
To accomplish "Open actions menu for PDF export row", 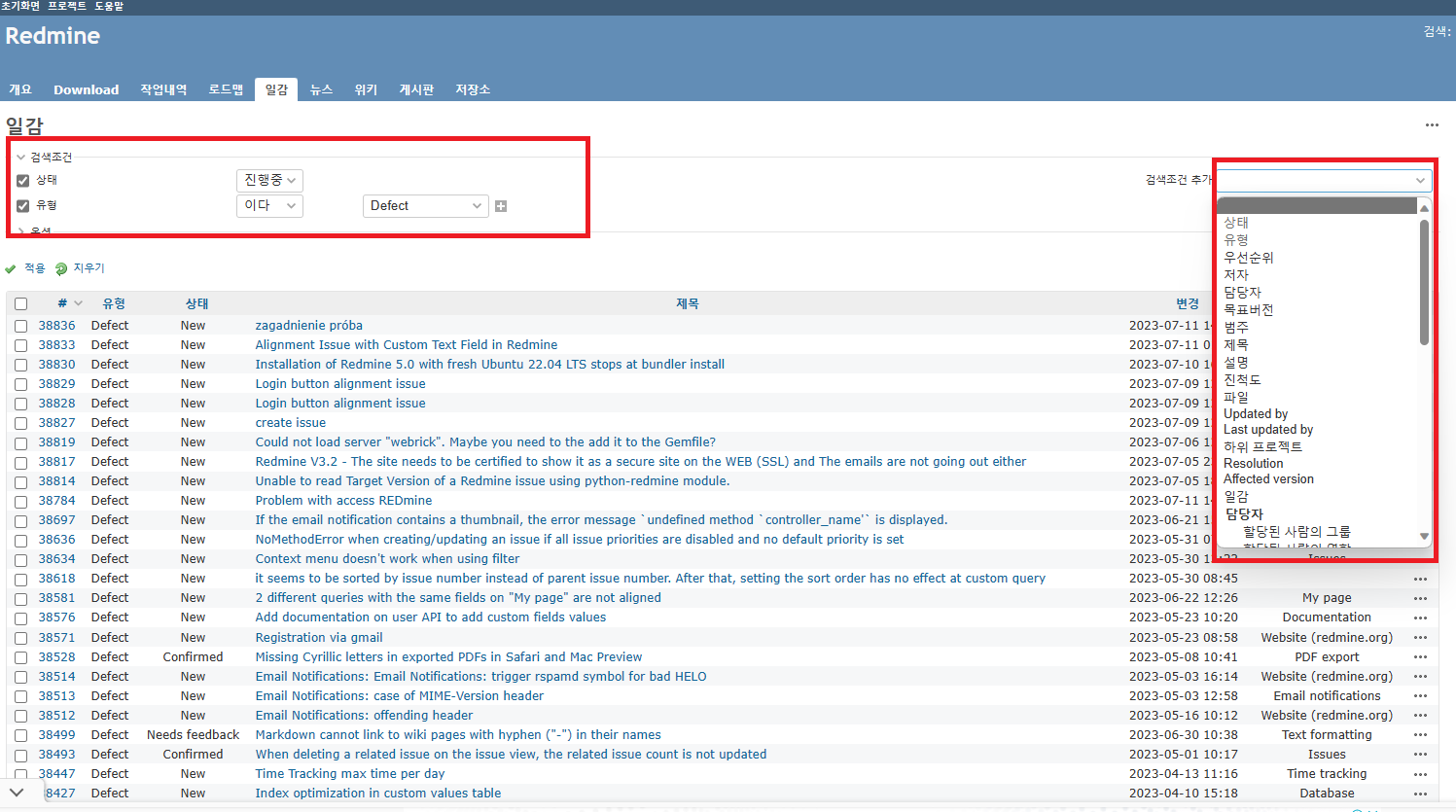I will tap(1421, 657).
